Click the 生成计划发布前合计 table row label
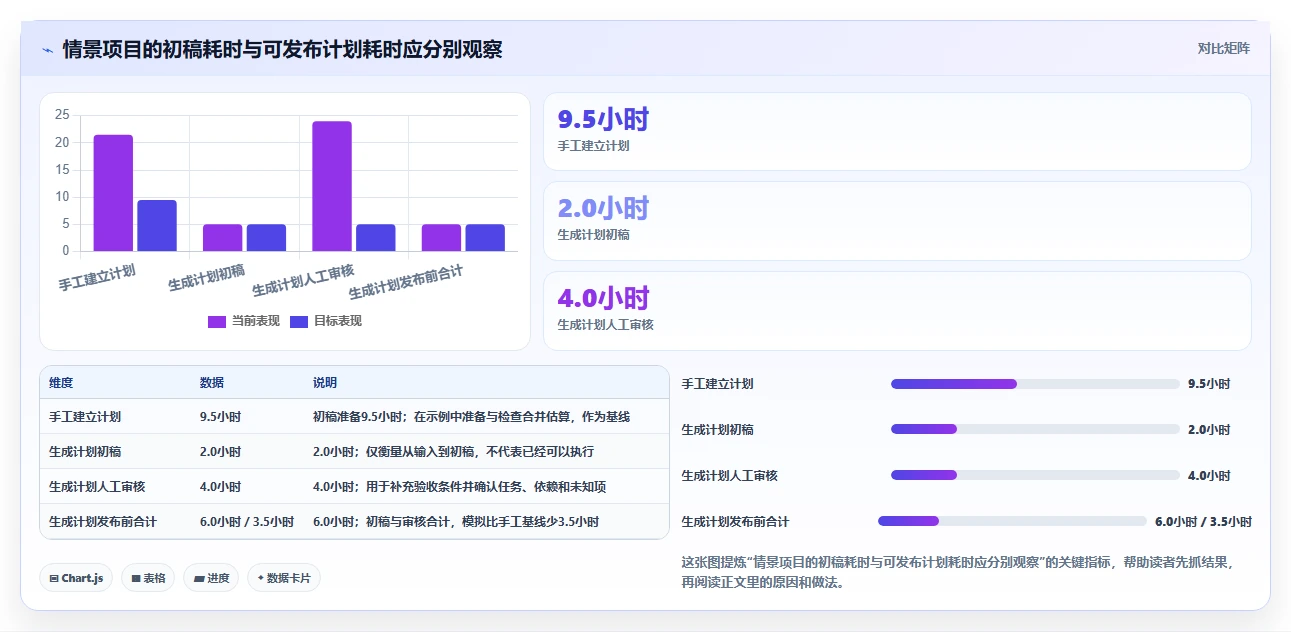The width and height of the screenshot is (1291, 632). 103,522
